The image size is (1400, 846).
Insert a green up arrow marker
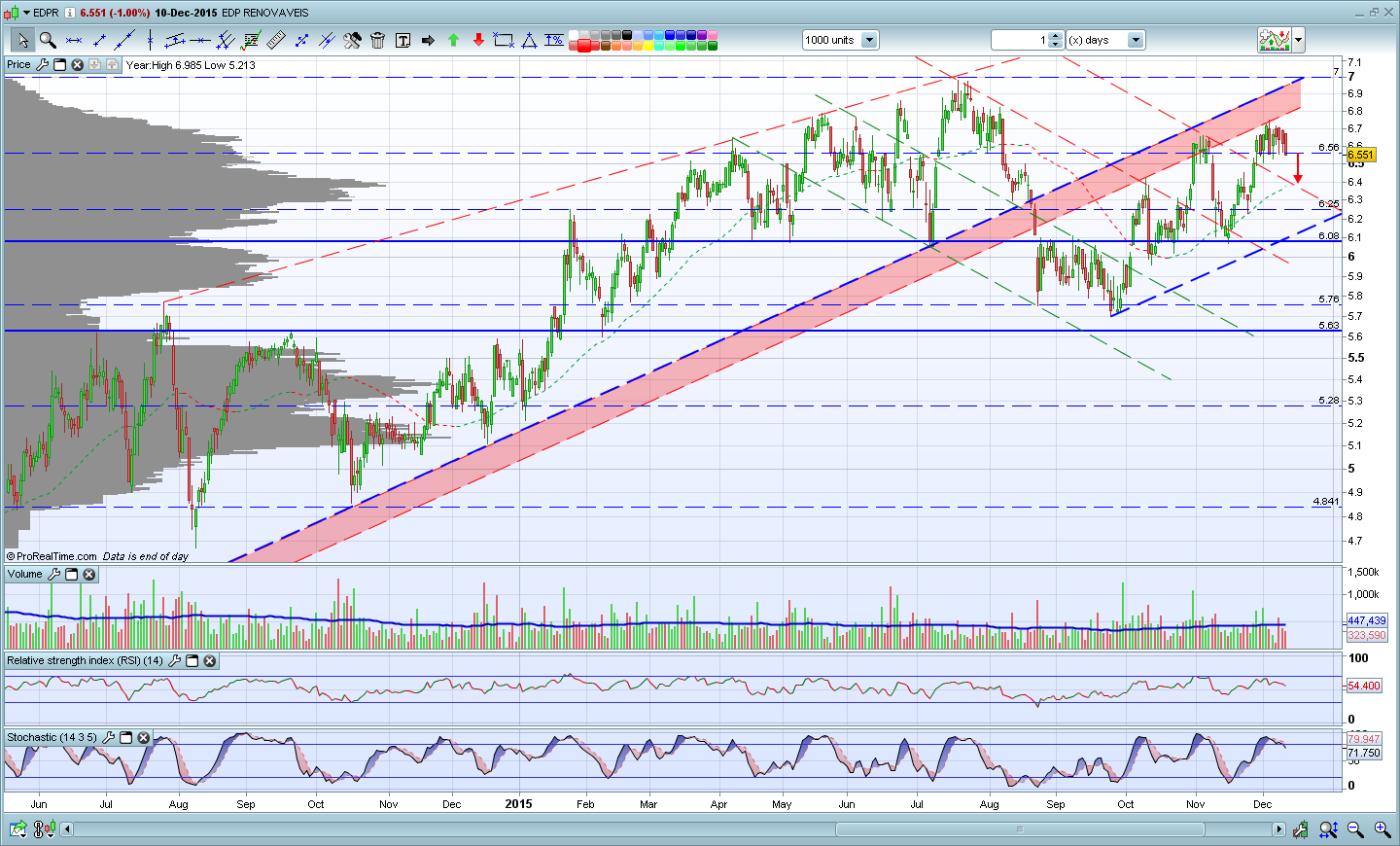(x=453, y=40)
